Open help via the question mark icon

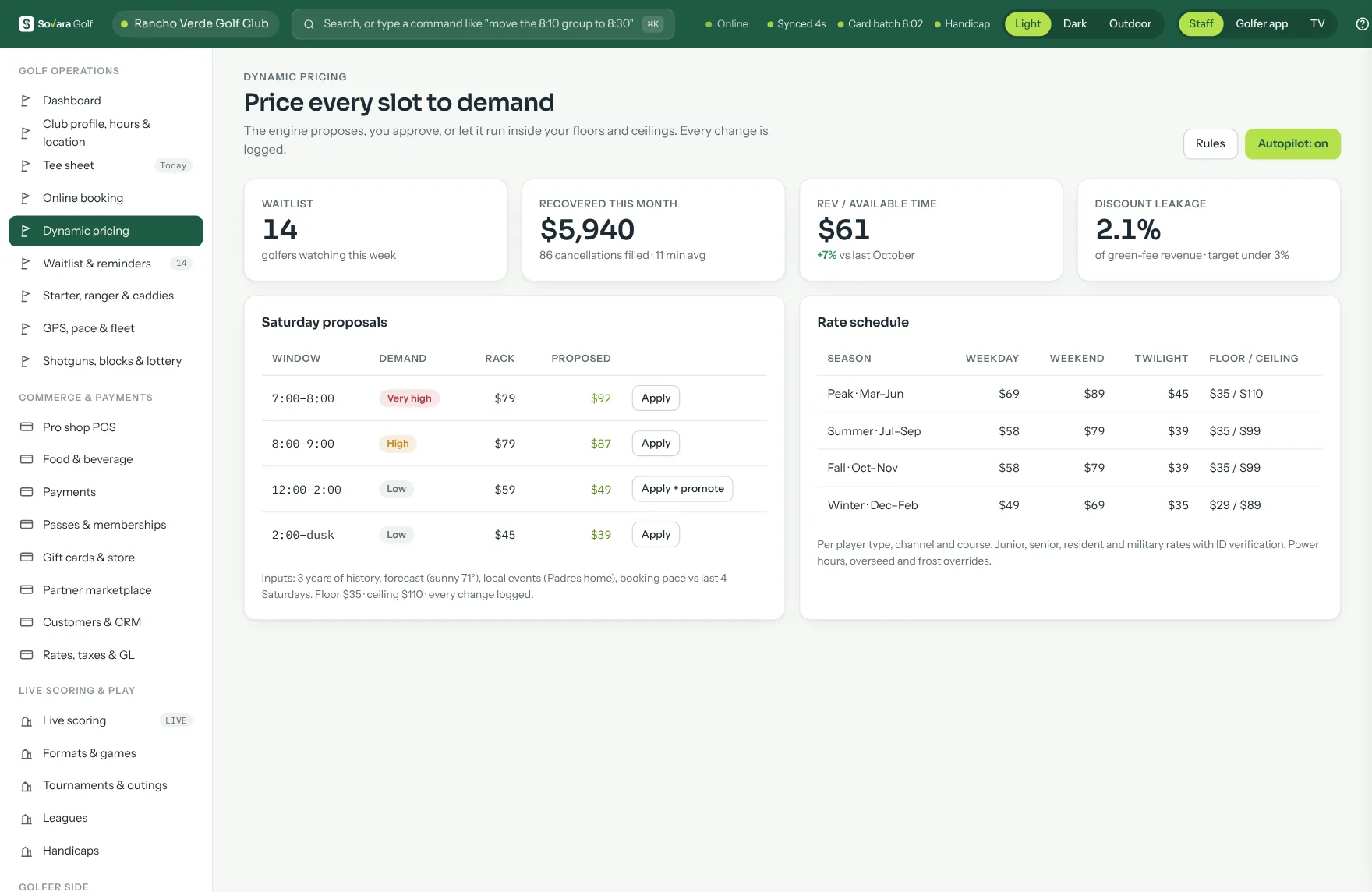click(x=1362, y=24)
